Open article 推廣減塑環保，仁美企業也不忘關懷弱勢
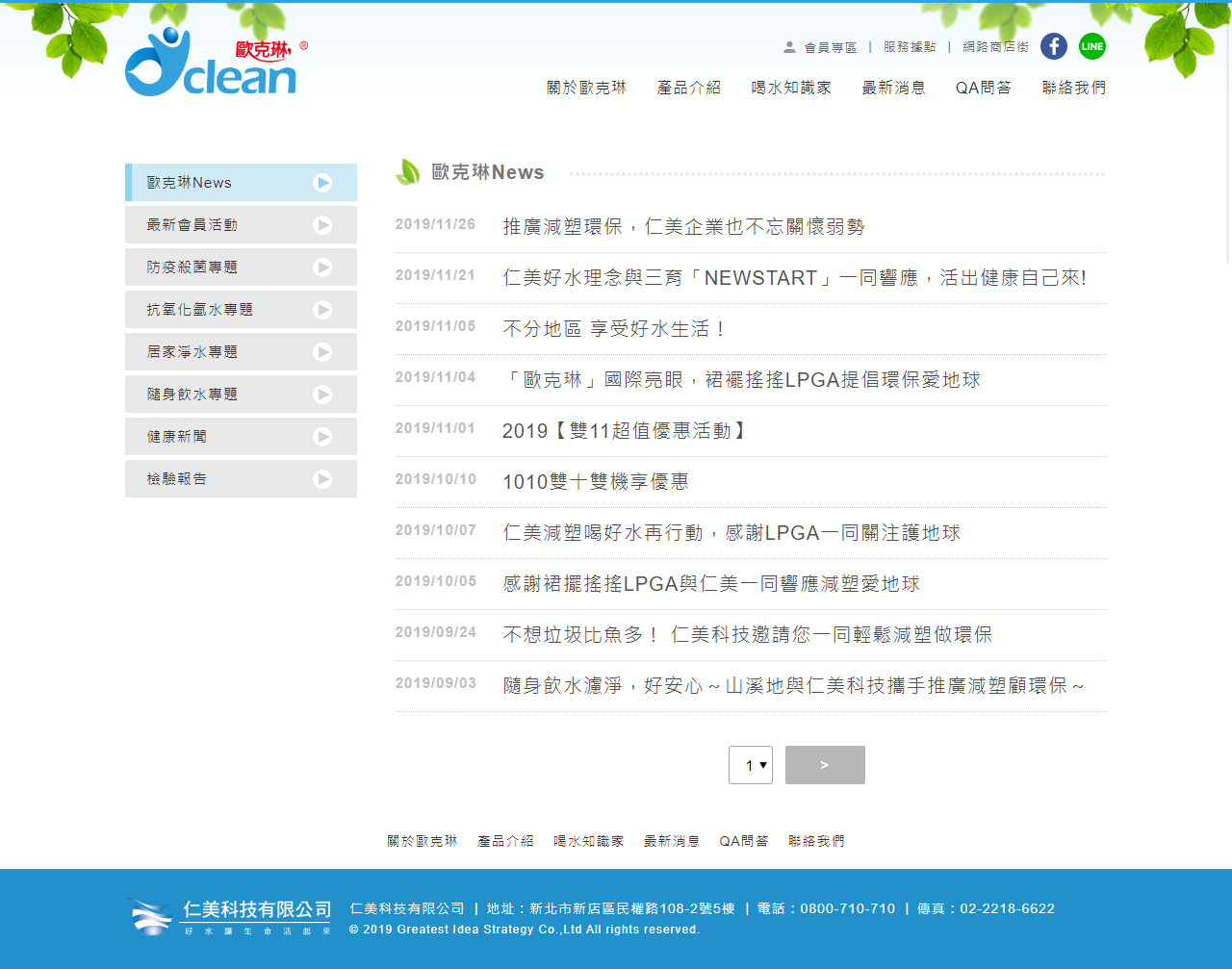The width and height of the screenshot is (1232, 969). (x=683, y=227)
